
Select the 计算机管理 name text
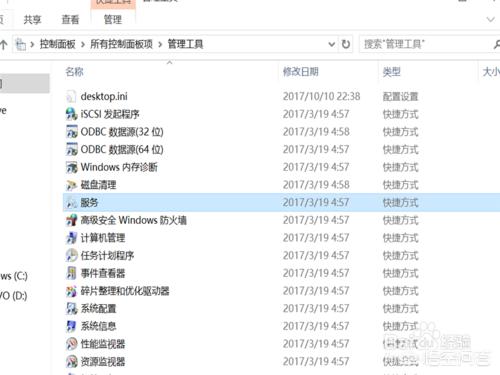pos(103,238)
